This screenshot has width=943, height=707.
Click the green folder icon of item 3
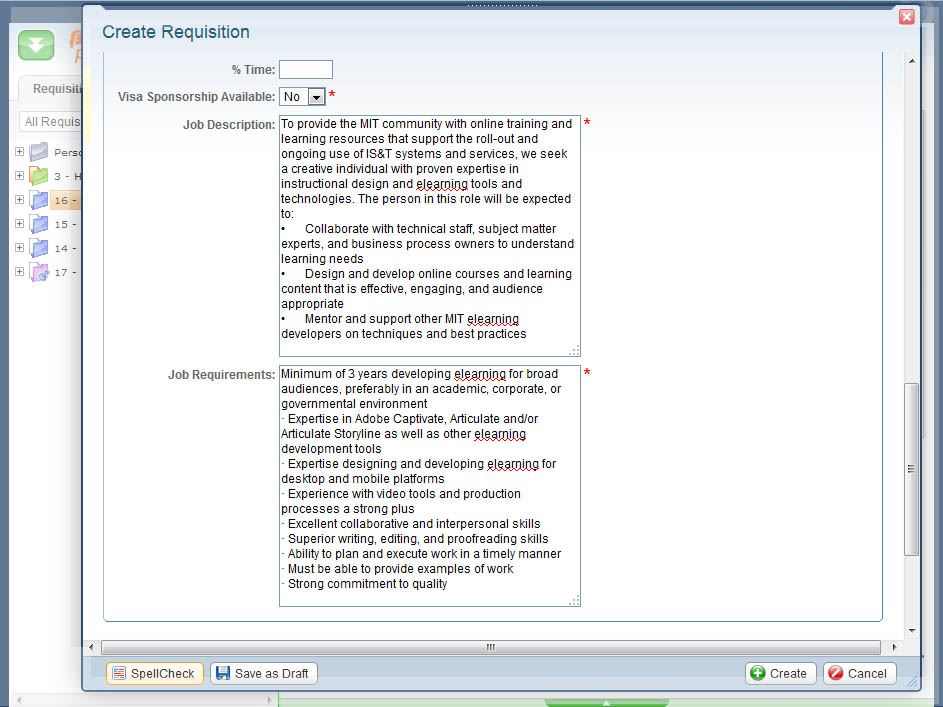[x=39, y=177]
